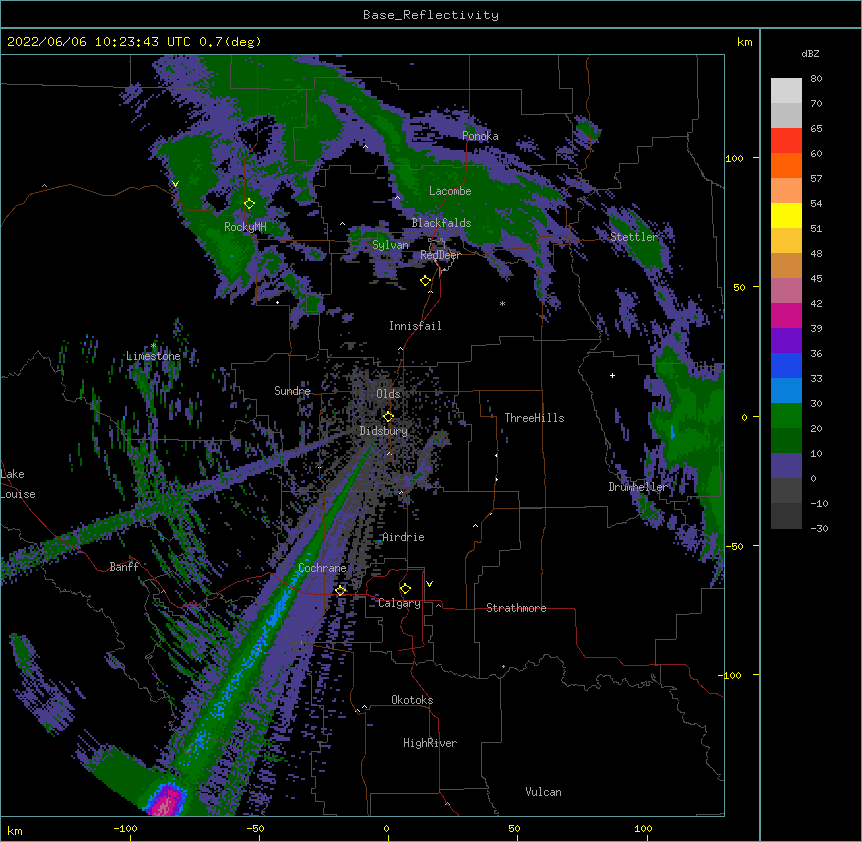The image size is (862, 842).
Task: Click the Strathmore town label
Action: (x=516, y=608)
